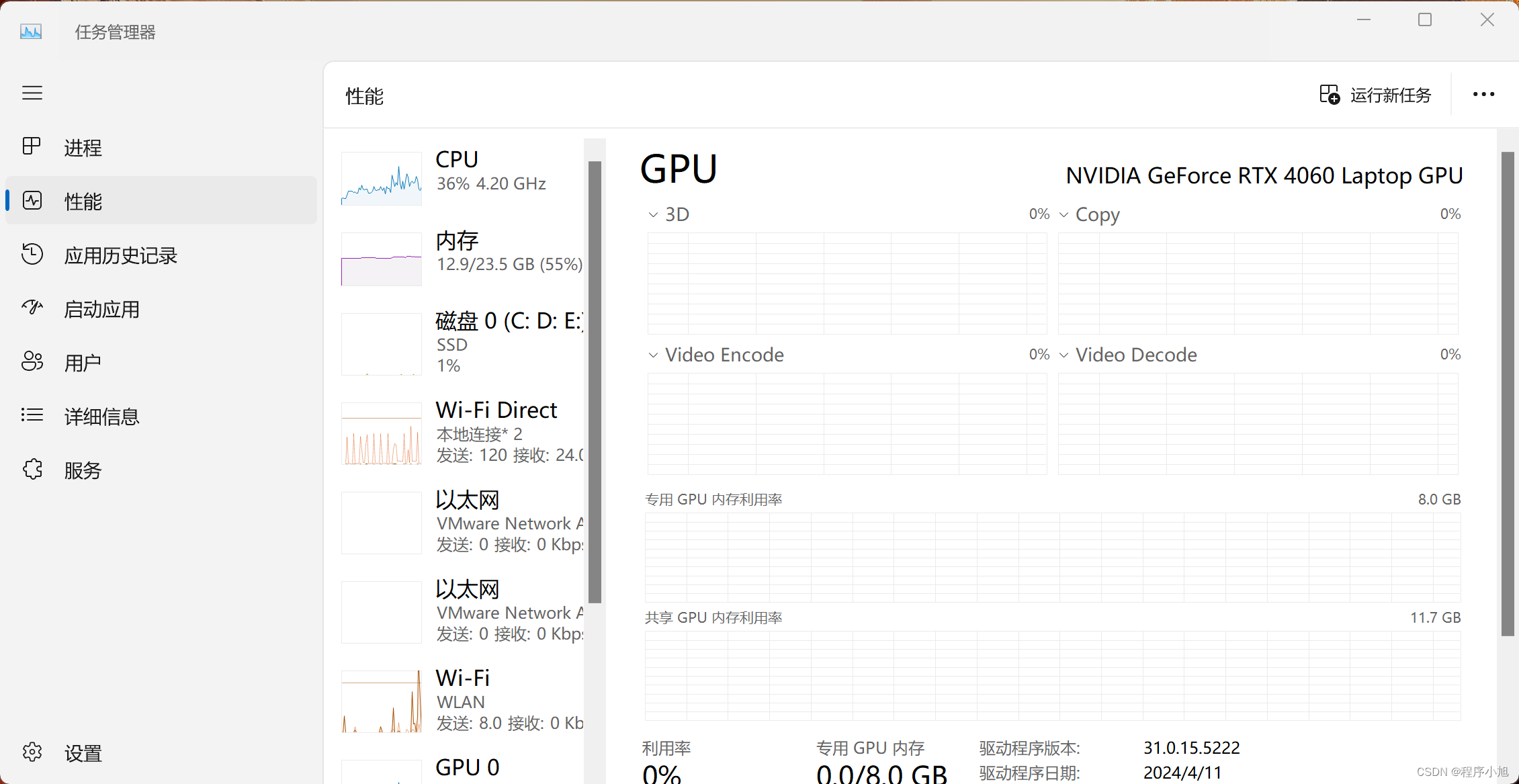Click the App history (应用历史记录) clock icon
1519x784 pixels.
point(32,255)
